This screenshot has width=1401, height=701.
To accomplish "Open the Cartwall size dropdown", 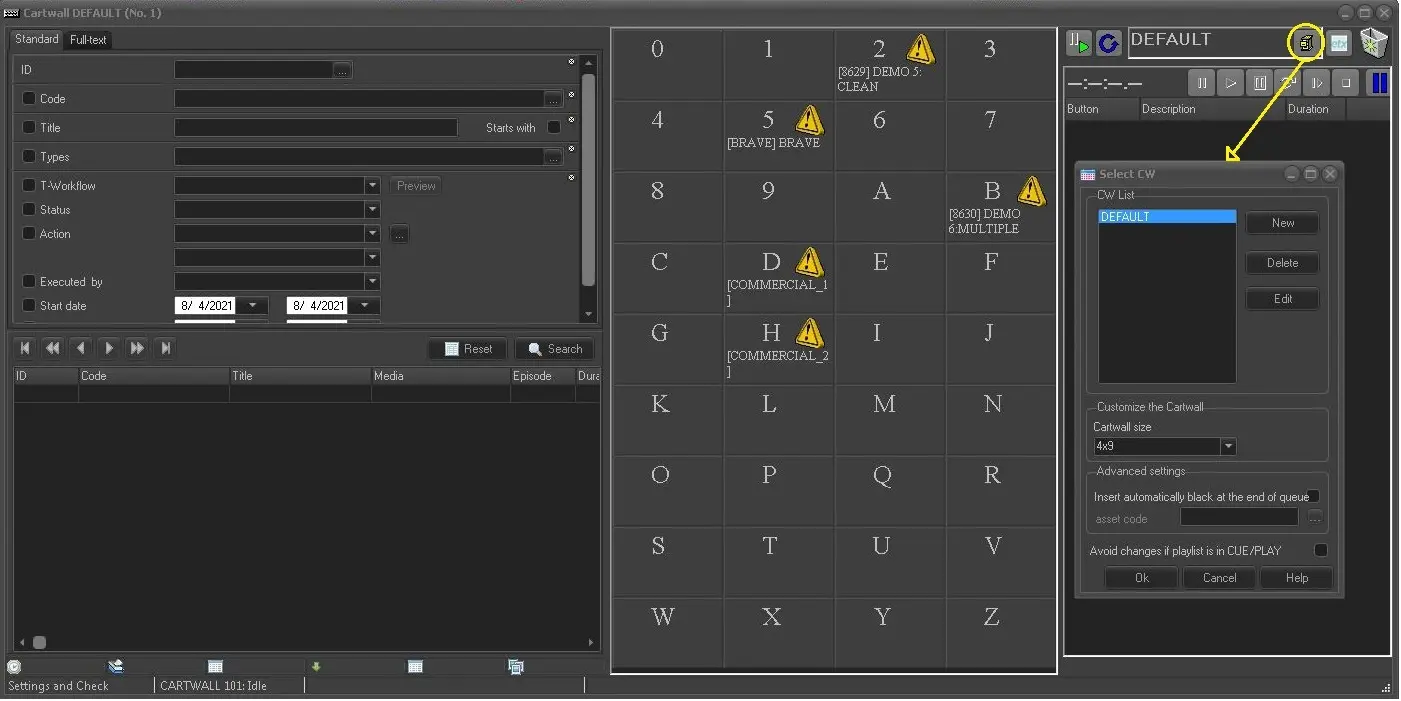I will click(x=1228, y=447).
